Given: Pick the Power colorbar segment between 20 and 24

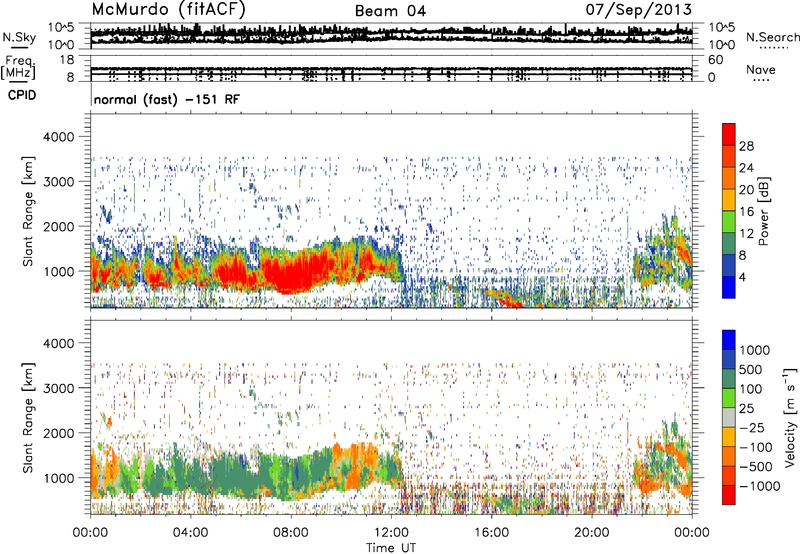Looking at the screenshot, I should (729, 178).
